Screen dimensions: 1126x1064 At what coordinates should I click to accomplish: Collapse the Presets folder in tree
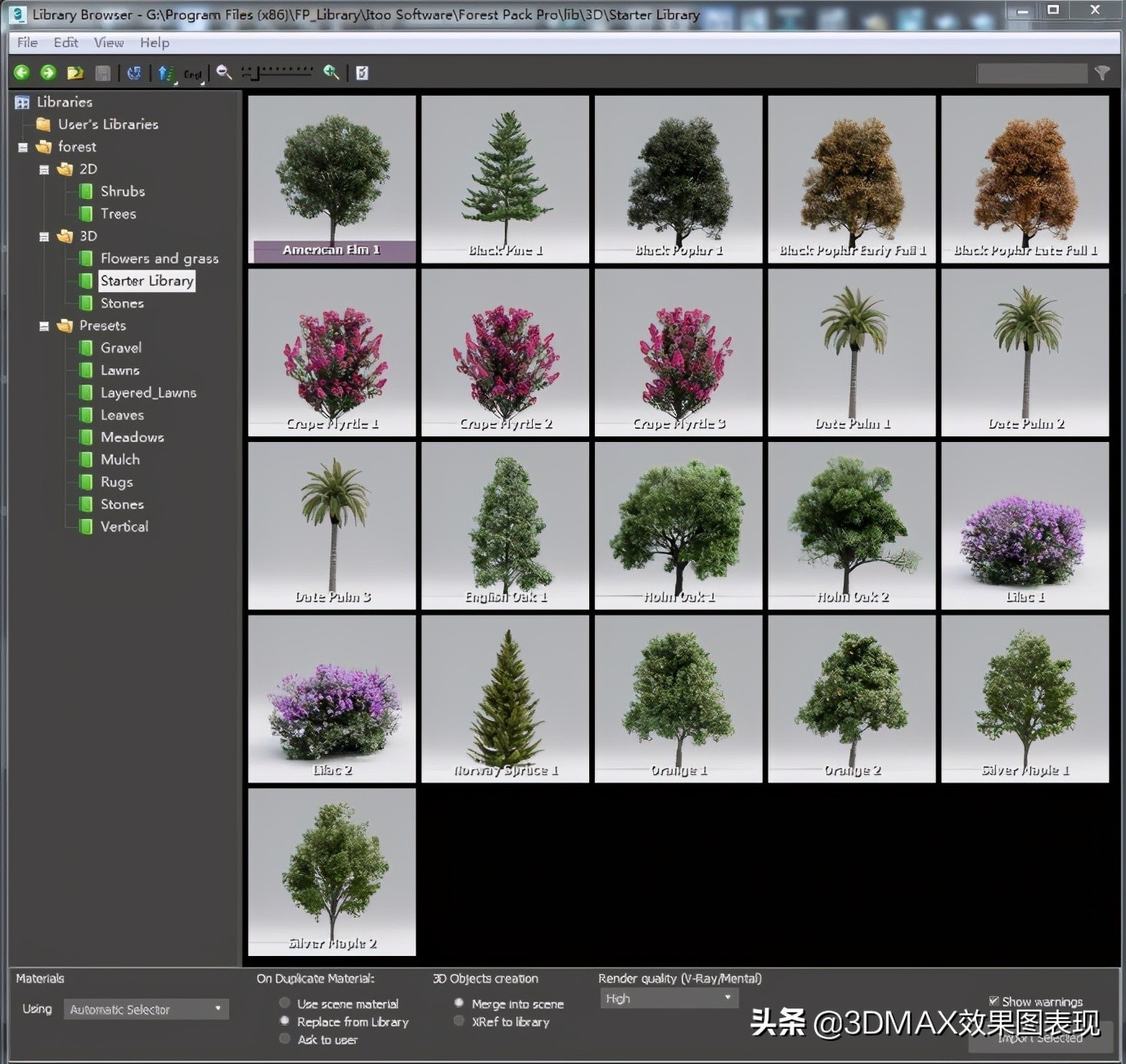[44, 326]
